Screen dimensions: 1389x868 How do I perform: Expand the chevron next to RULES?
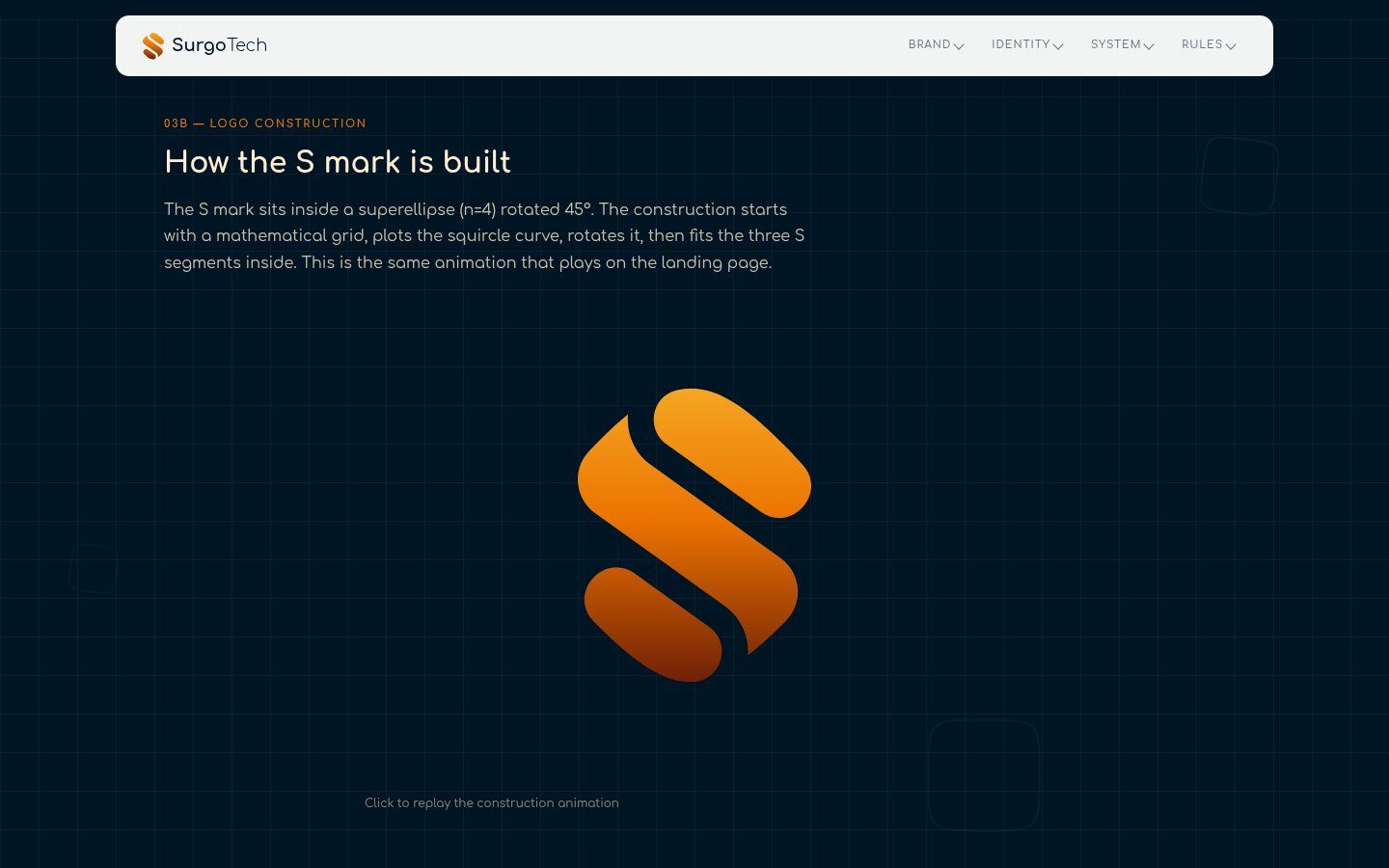(1231, 46)
